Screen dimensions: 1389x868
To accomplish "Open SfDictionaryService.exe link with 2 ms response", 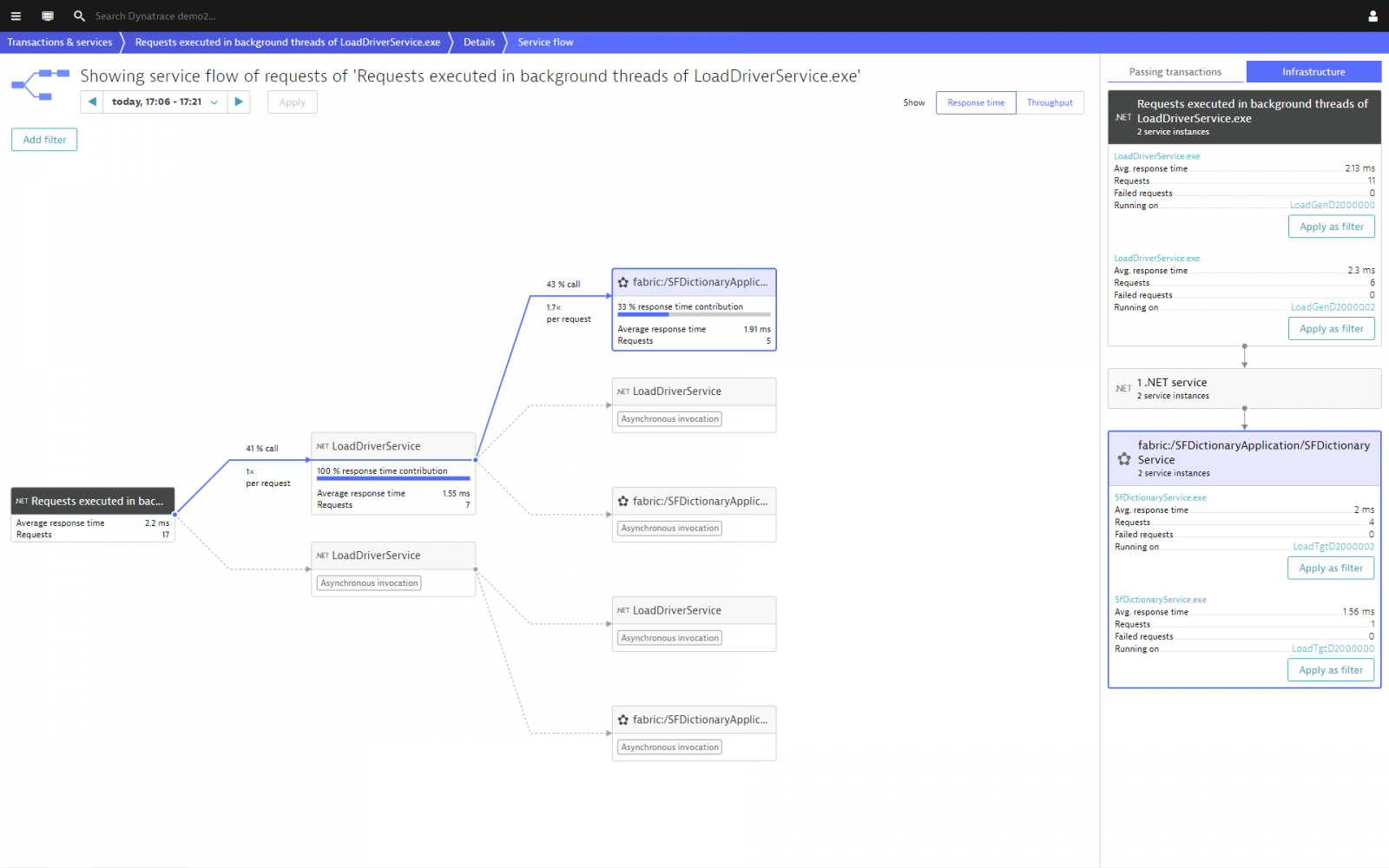I will (x=1160, y=497).
